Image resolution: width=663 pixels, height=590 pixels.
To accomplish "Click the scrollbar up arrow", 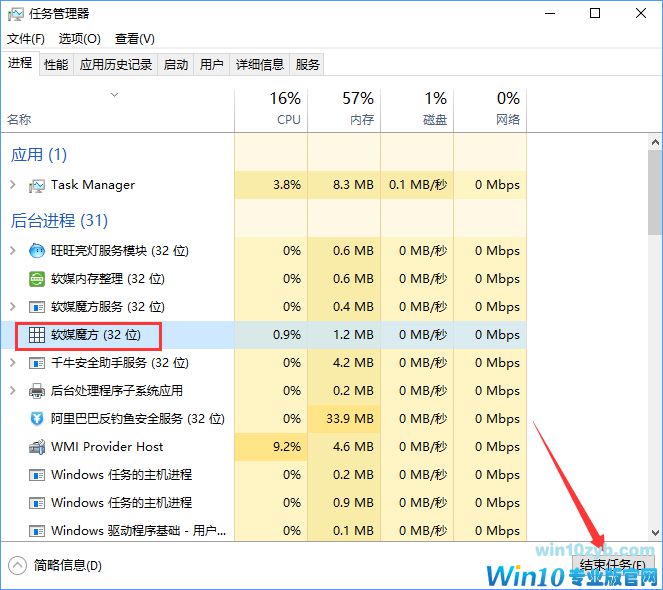I will pos(655,143).
